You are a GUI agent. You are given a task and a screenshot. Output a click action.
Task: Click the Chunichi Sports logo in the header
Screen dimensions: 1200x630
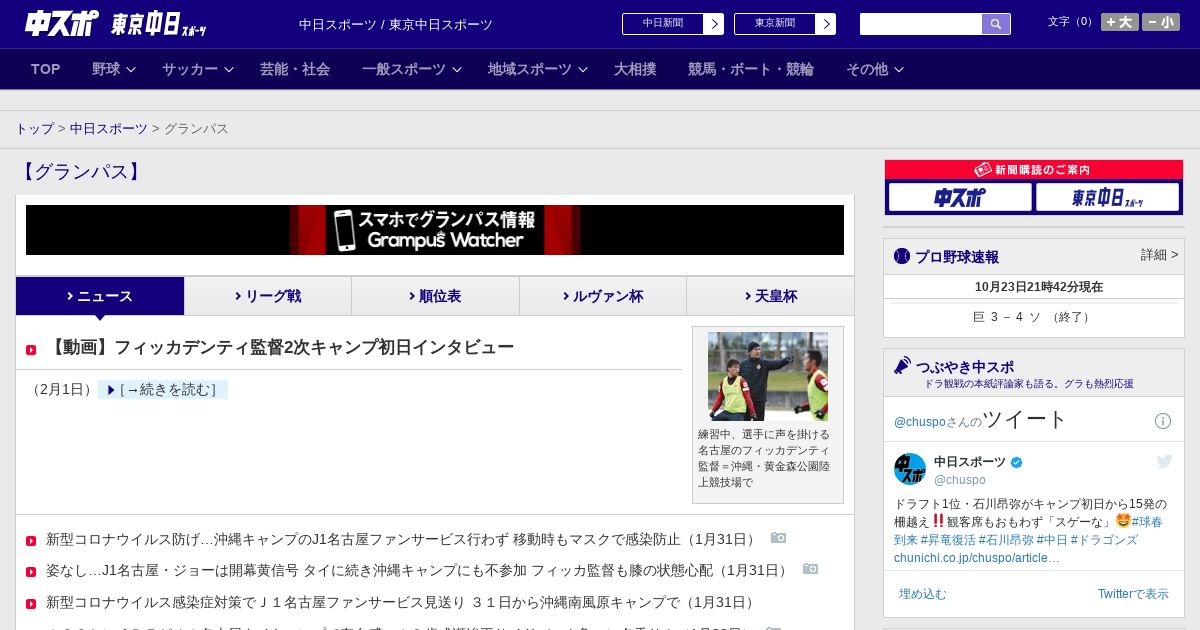click(62, 23)
